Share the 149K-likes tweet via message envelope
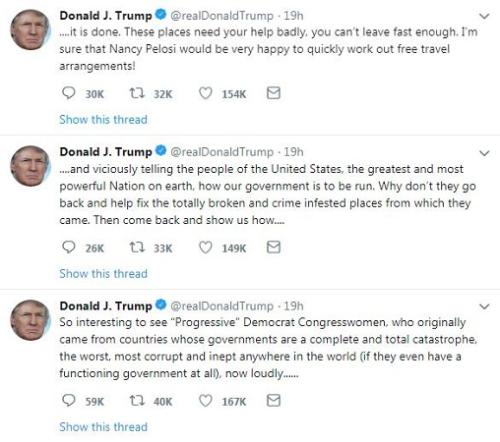Screen dimensions: 500x442 point(273,247)
